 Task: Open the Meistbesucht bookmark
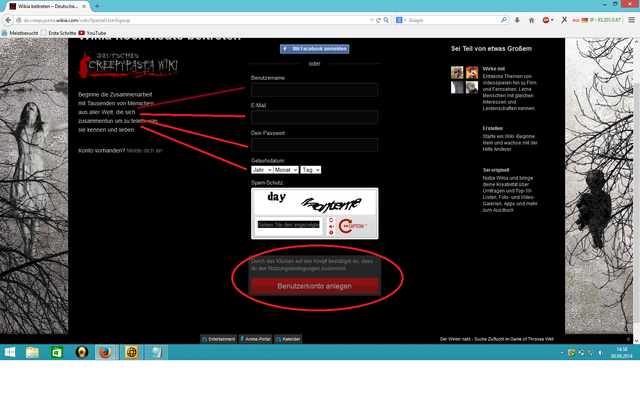[x=20, y=33]
